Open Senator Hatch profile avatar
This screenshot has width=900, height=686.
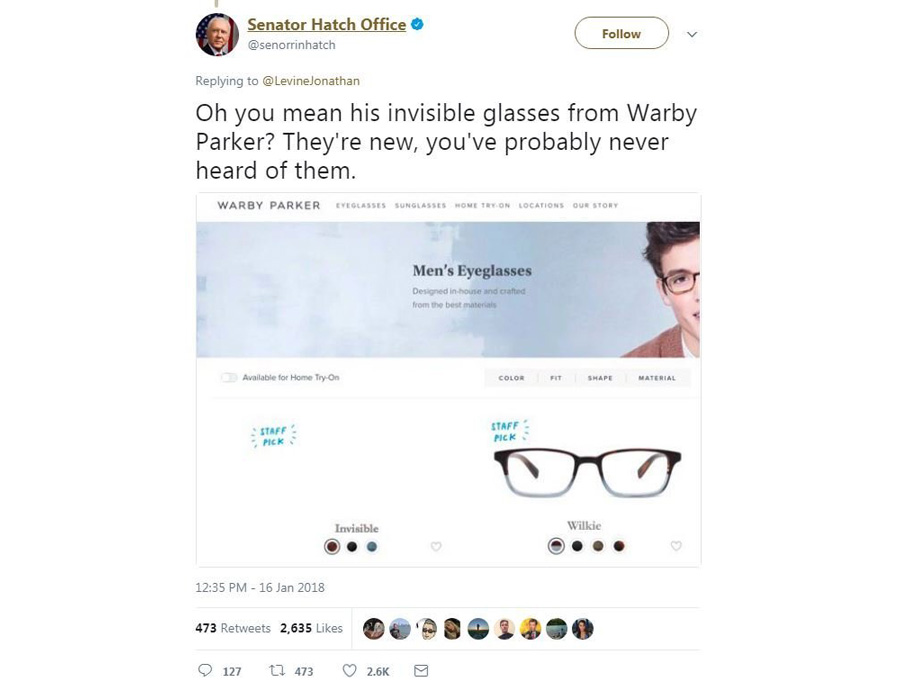point(217,34)
